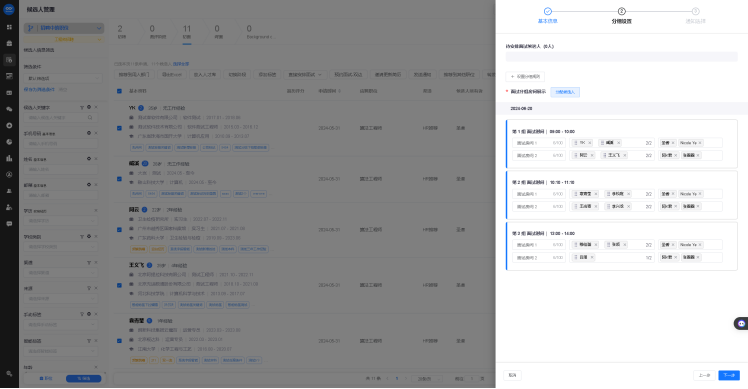Viewport: 748px width, 389px height.
Task: Click step 2 circle in the stepper
Action: (x=622, y=11)
